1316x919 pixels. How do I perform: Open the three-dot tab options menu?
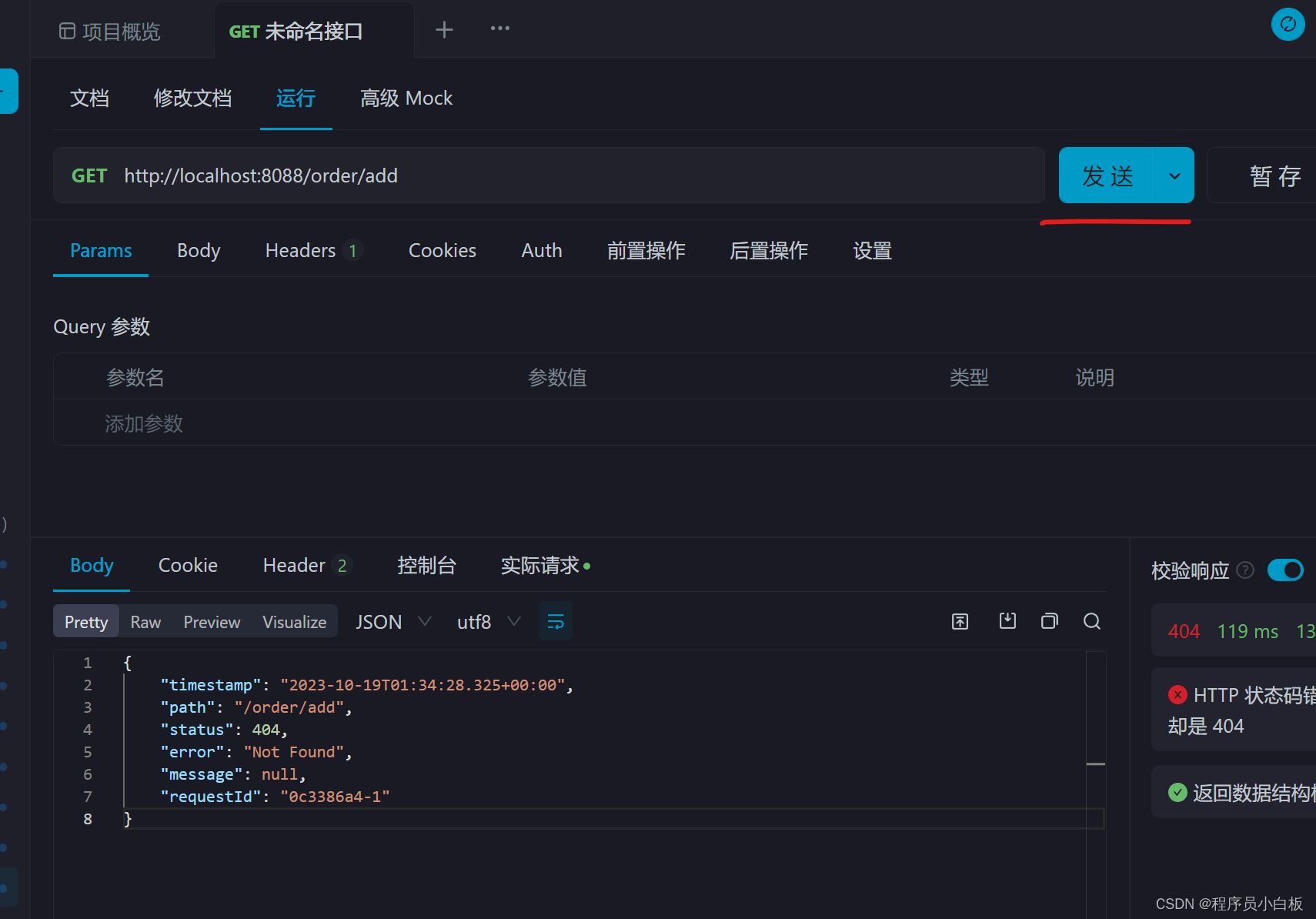[x=500, y=28]
